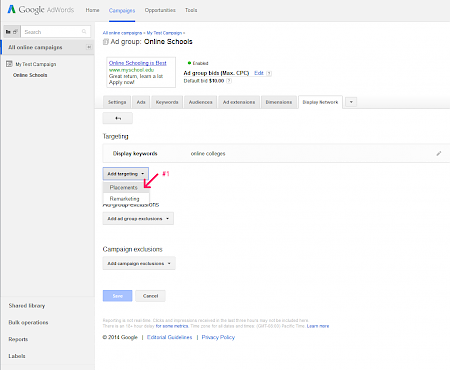Click the Save button
This screenshot has height=370, width=450.
117,296
